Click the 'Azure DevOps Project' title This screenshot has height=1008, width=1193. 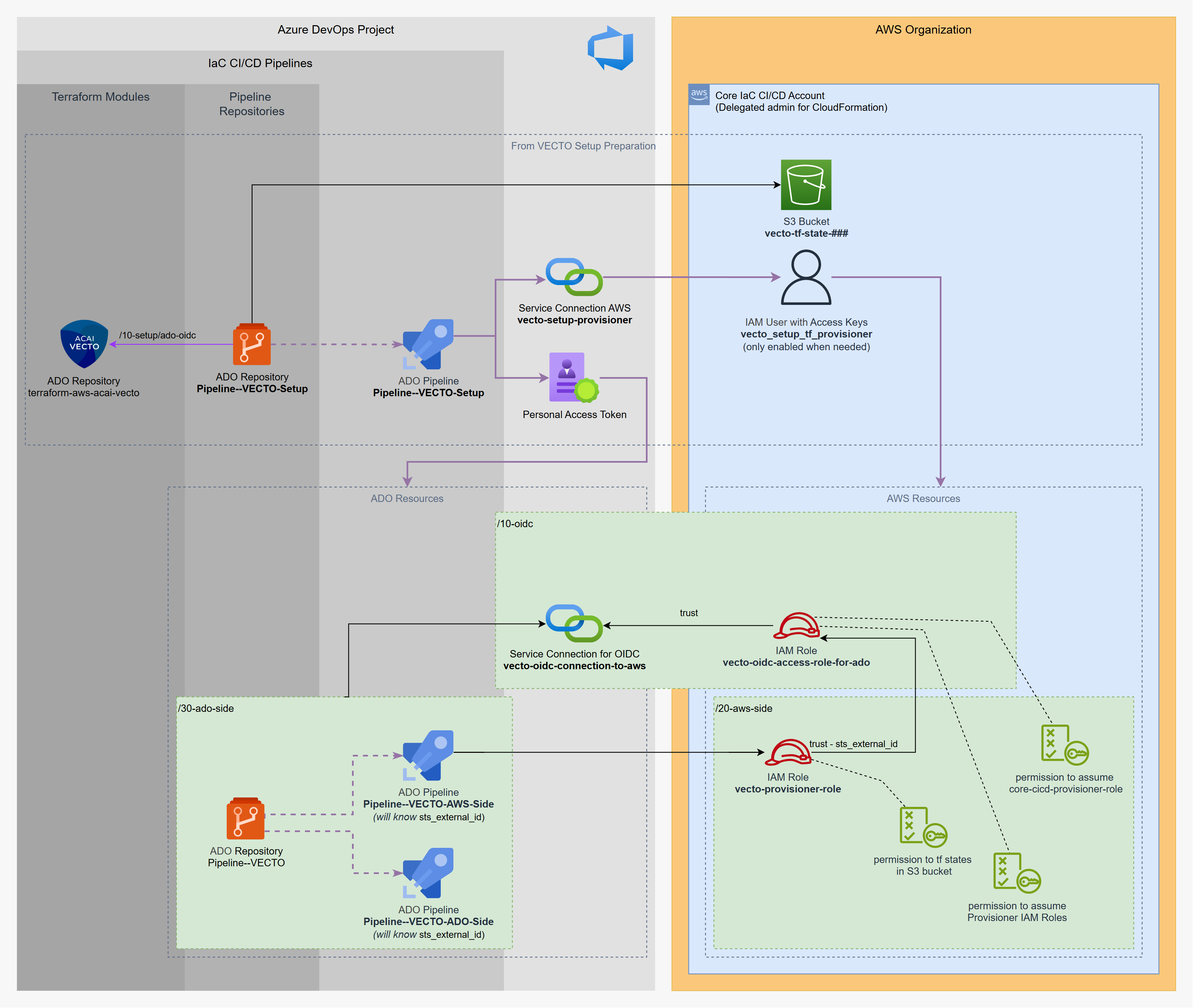tap(336, 30)
